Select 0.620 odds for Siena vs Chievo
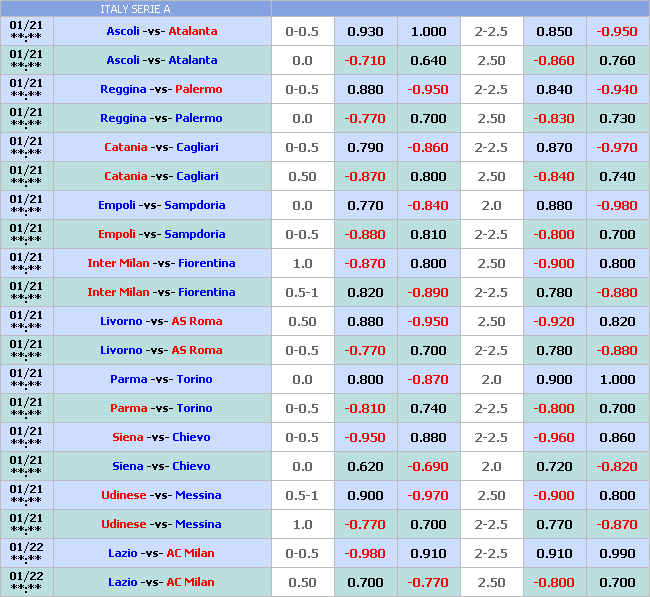Viewport: 650px width, 597px height. tap(365, 466)
